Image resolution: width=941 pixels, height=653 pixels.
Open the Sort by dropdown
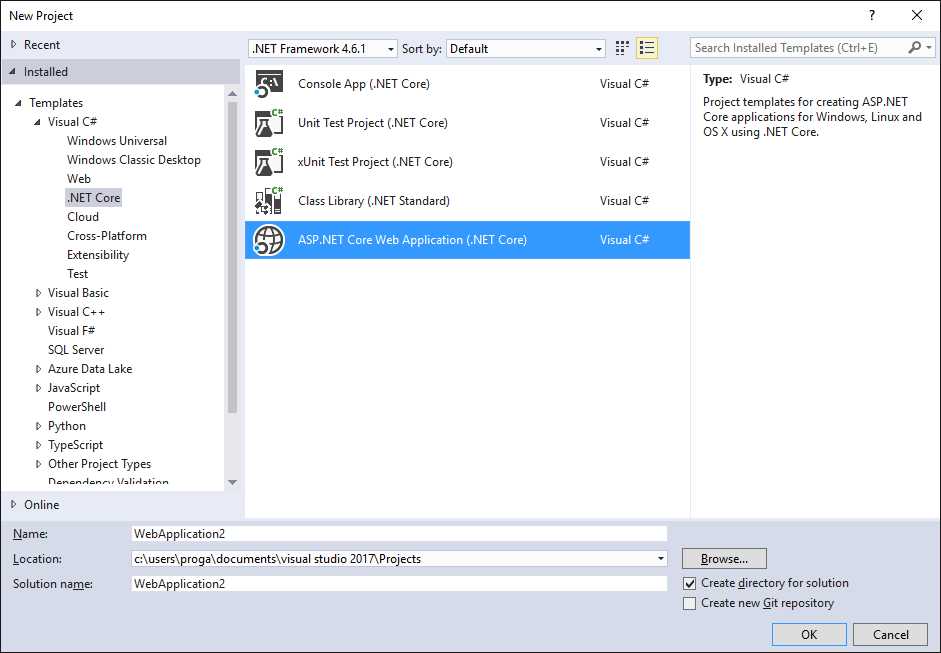tap(601, 48)
